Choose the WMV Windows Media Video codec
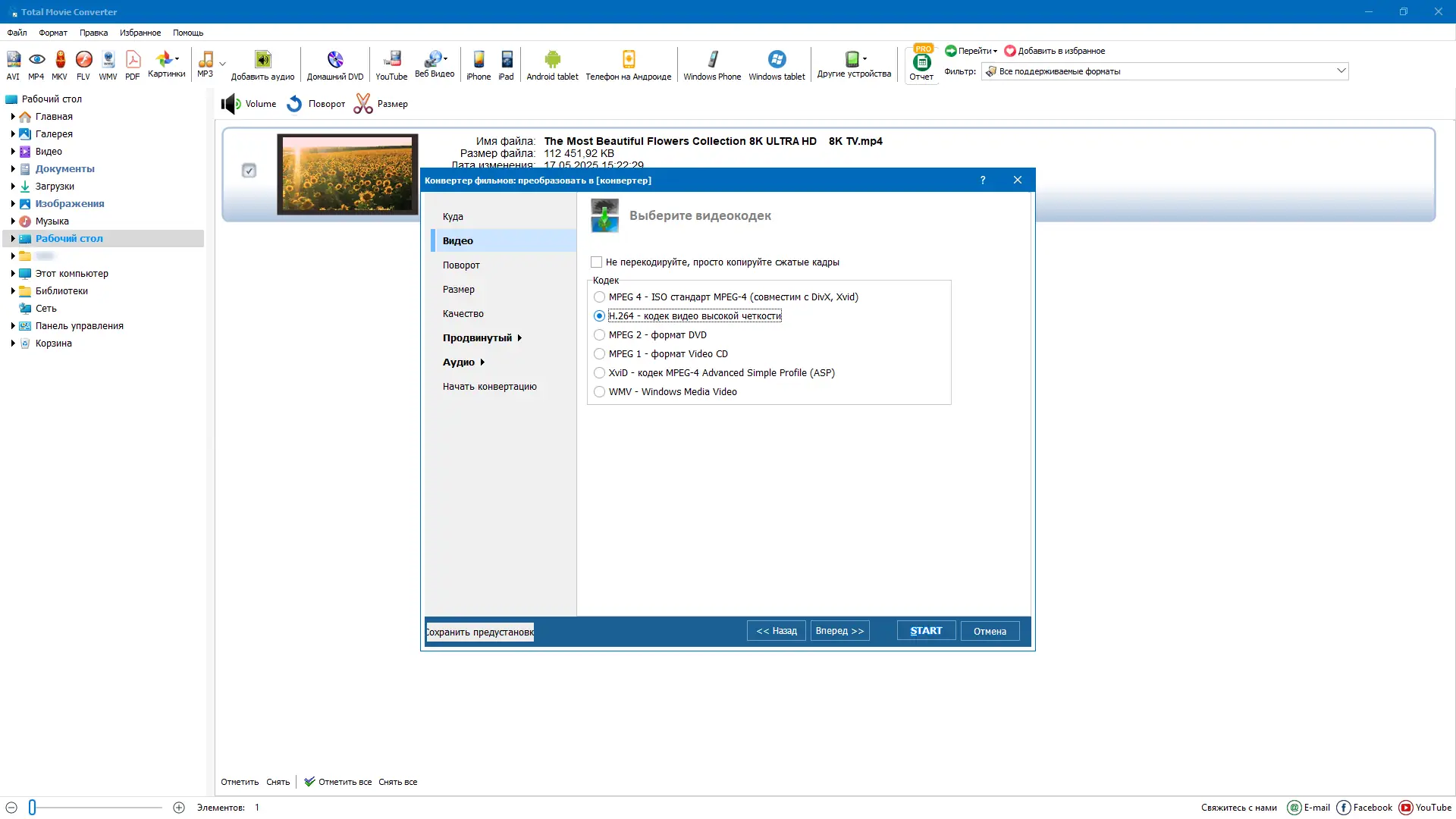 point(600,392)
